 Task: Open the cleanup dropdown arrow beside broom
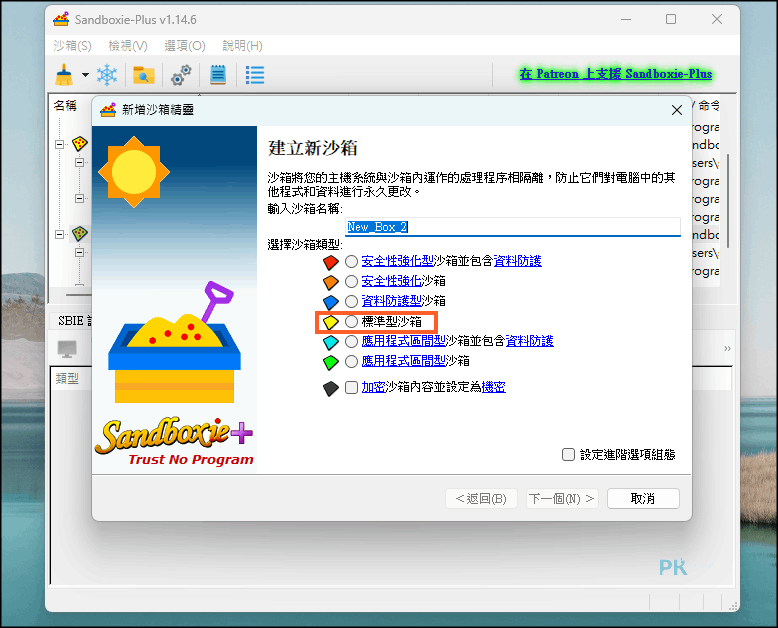pyautogui.click(x=85, y=75)
